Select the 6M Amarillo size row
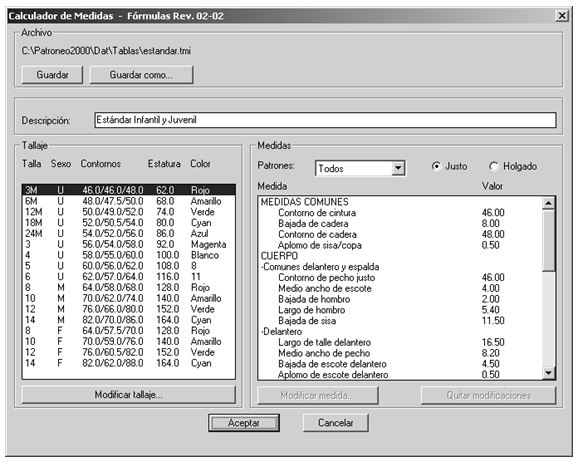Screen dimensions: 582x462 pos(128,201)
